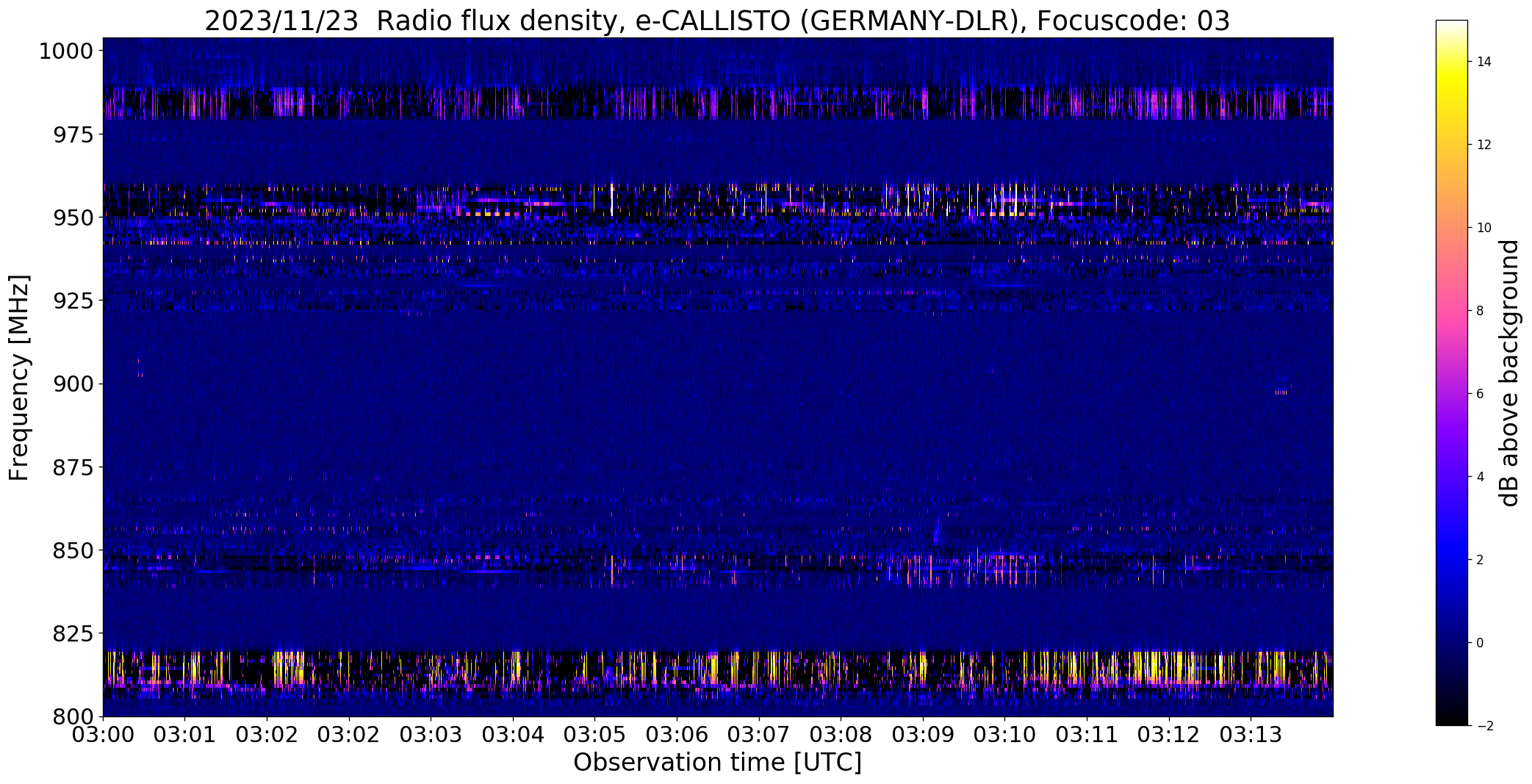This screenshot has width=1532, height=784.
Task: Click the 03:07 time tick label
Action: click(759, 735)
